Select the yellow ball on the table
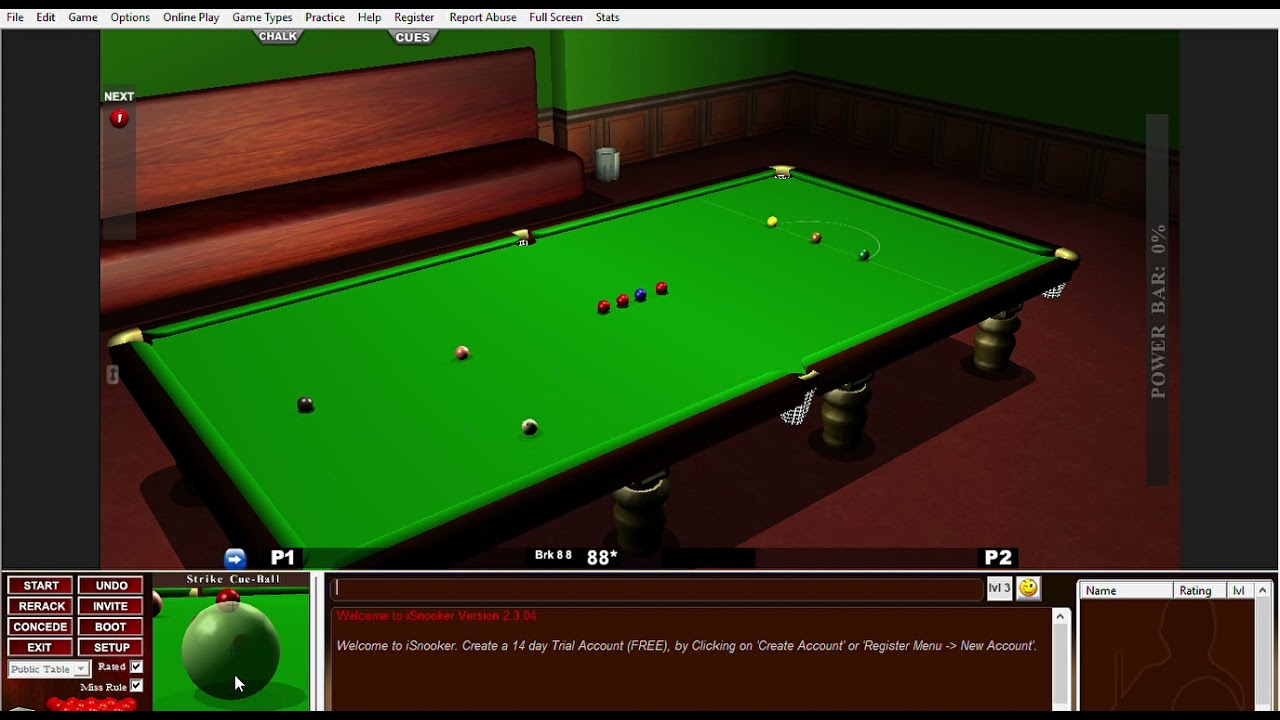Screen dimensions: 1280x720 coord(772,222)
